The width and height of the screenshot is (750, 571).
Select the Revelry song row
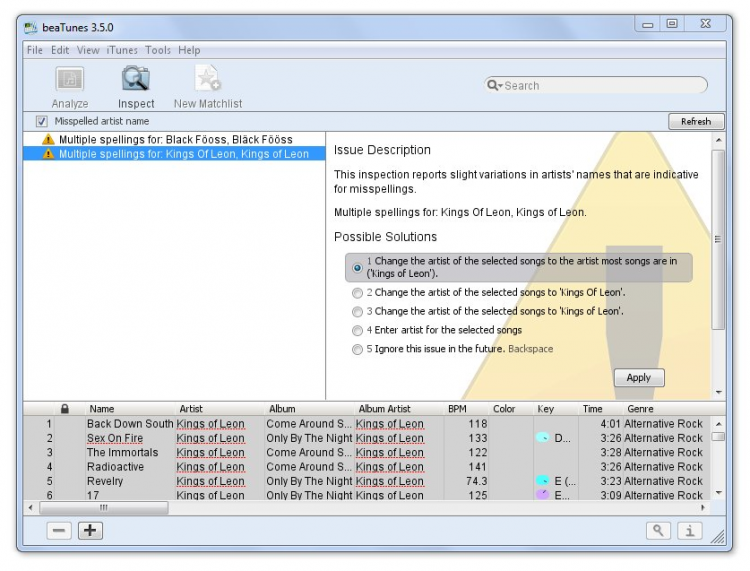(367, 481)
